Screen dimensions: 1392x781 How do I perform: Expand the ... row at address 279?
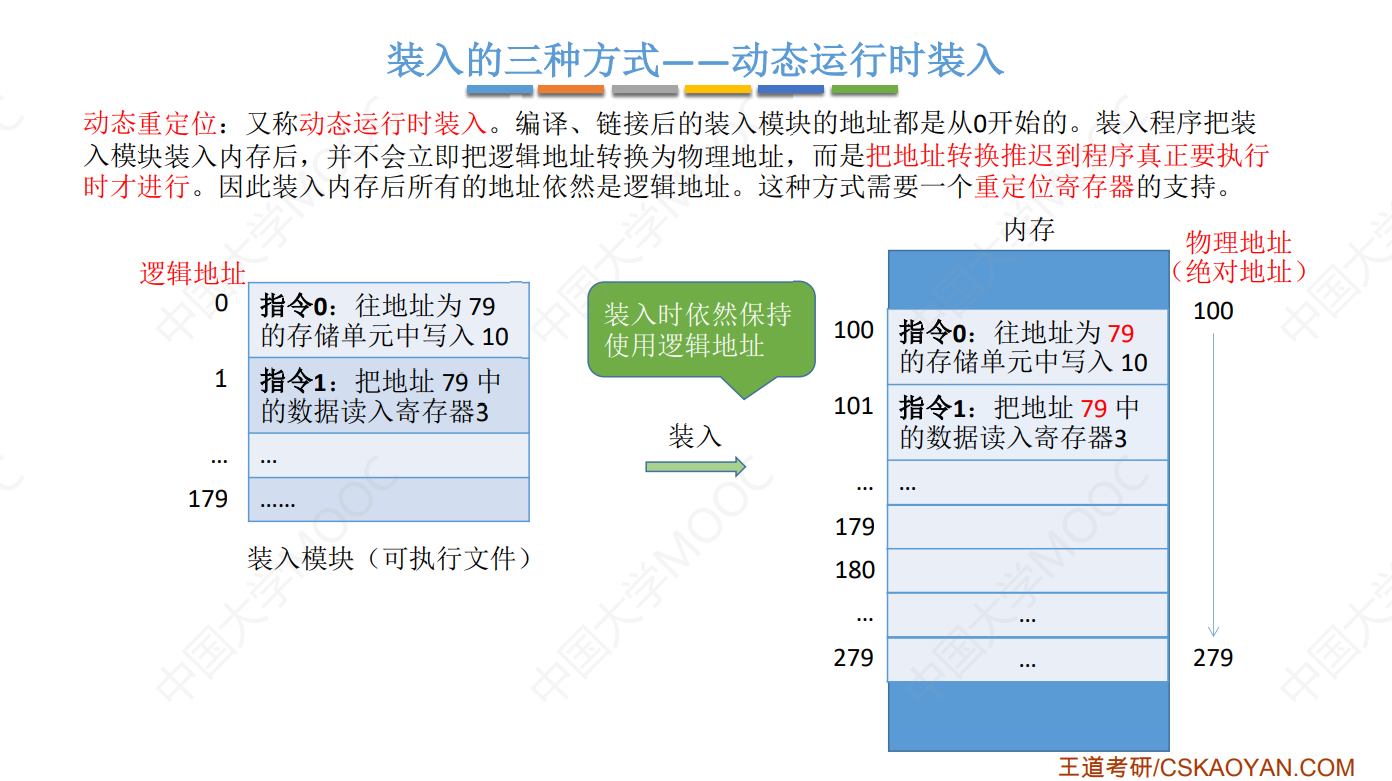point(1026,658)
